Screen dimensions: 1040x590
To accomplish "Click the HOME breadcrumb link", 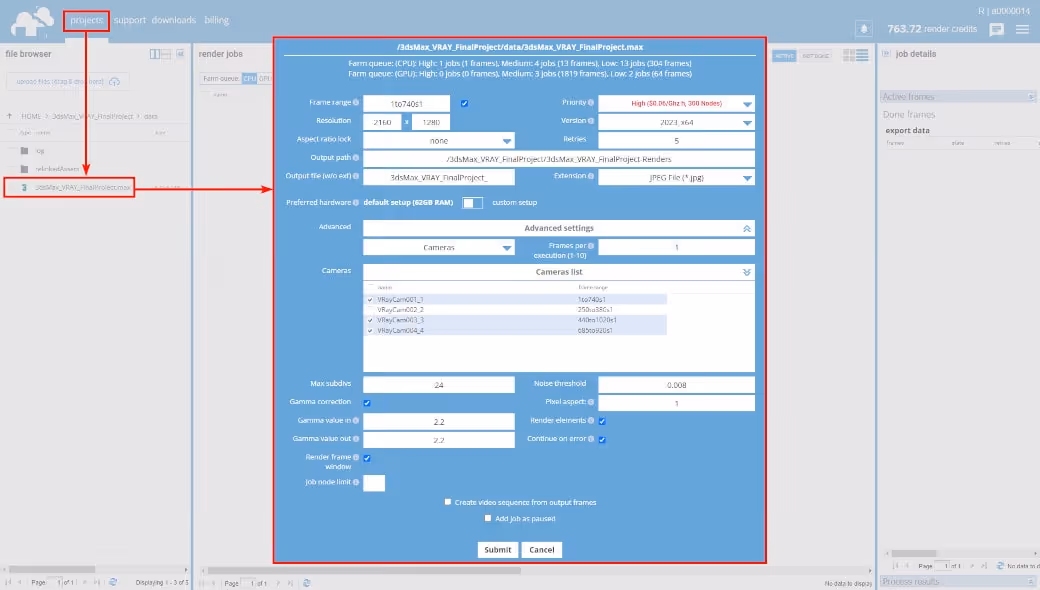I will tap(31, 116).
